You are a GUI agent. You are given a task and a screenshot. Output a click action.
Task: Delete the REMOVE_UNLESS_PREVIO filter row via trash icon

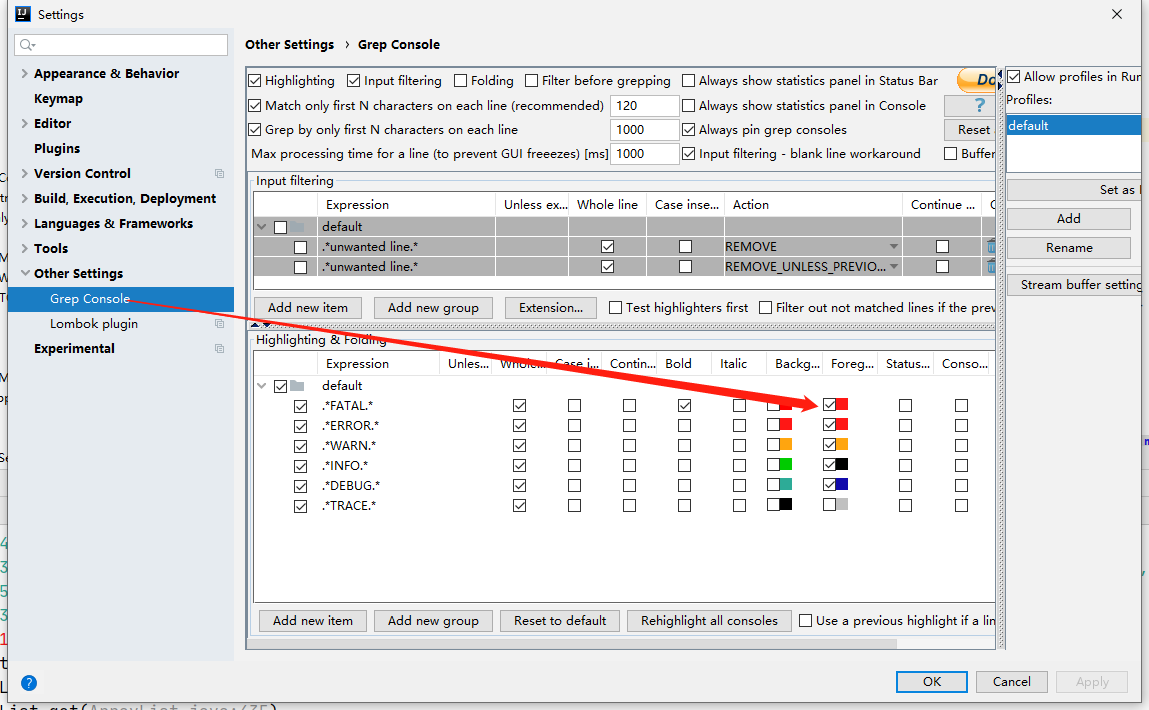(990, 266)
